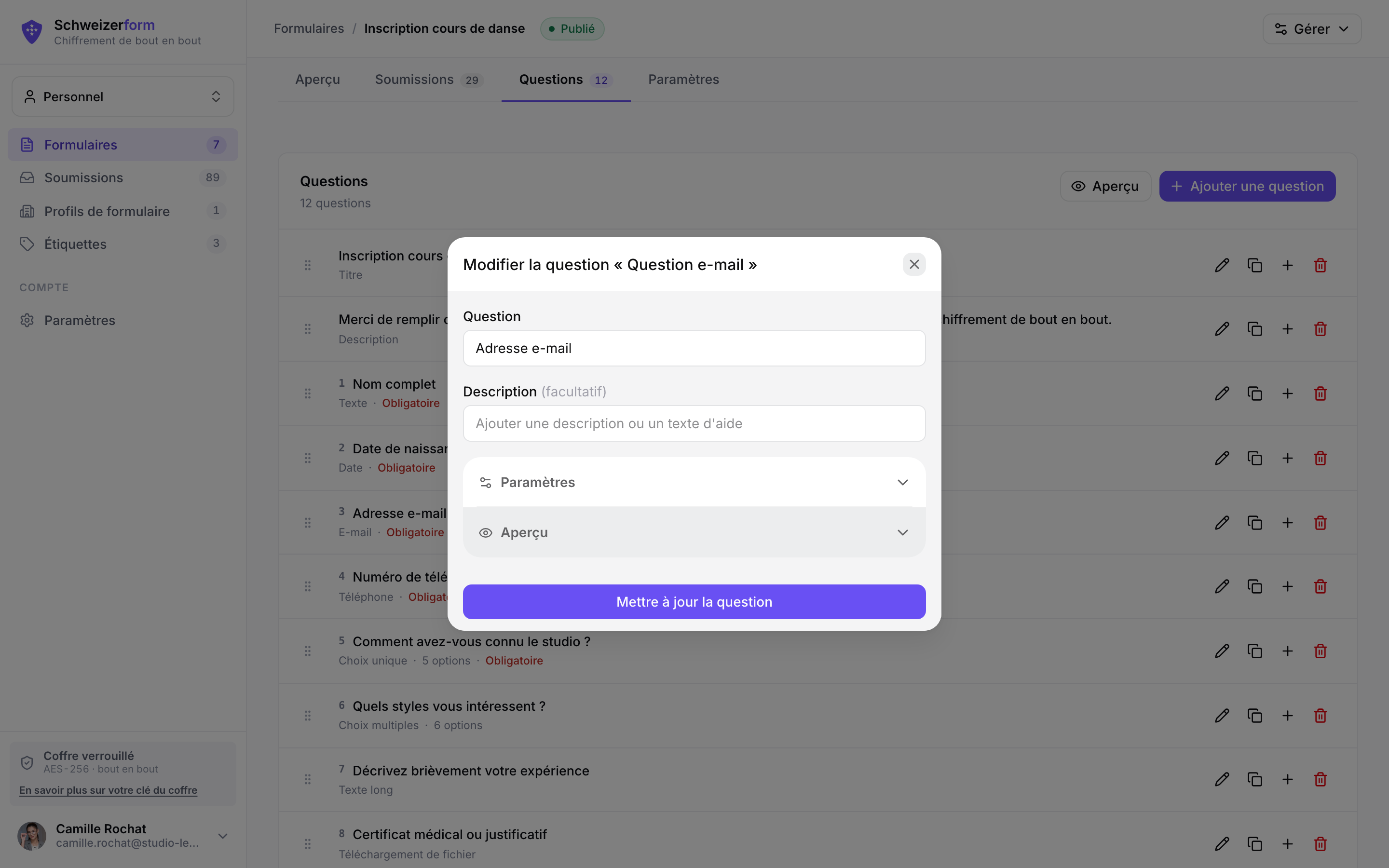
Task: Click Mettre à jour la question
Action: click(x=694, y=602)
